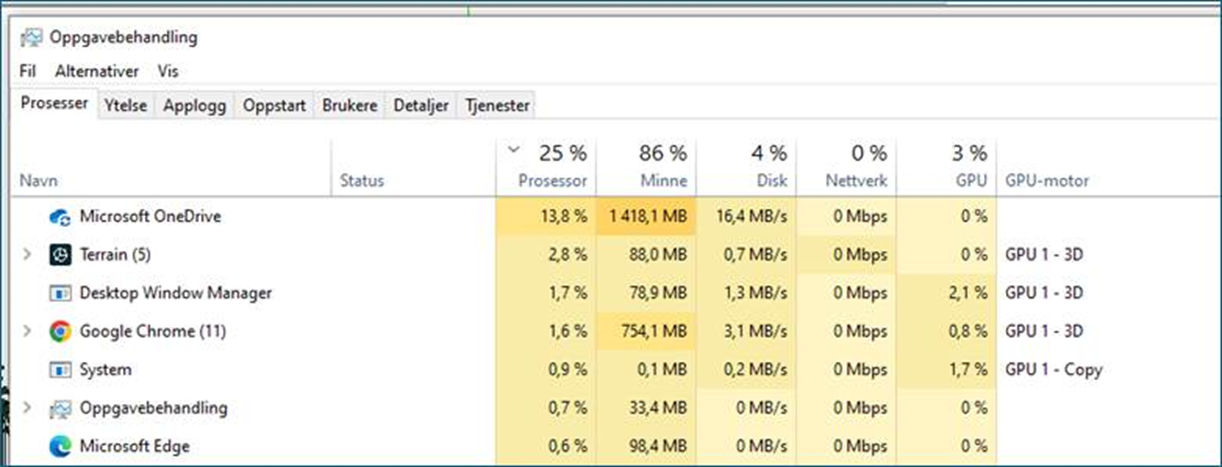The image size is (1222, 467).
Task: Click the sort chevron above Prosessor
Action: click(514, 151)
